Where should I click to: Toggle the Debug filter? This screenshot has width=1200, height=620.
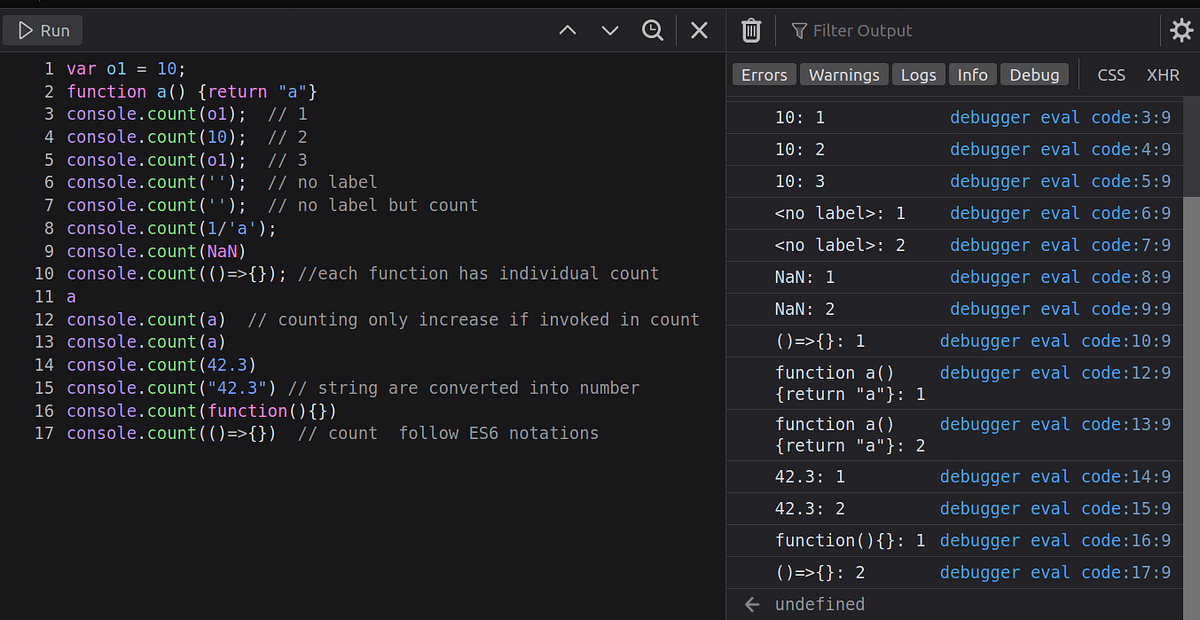(1034, 74)
